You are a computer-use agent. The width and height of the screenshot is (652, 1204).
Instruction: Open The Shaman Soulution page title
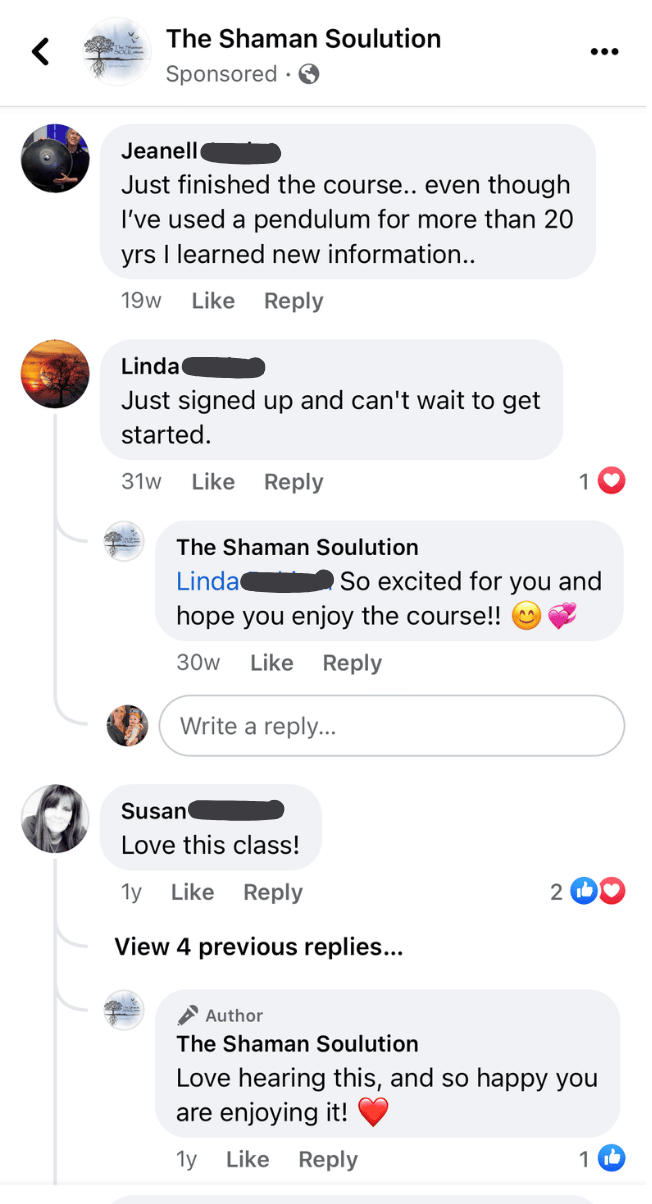(x=303, y=39)
